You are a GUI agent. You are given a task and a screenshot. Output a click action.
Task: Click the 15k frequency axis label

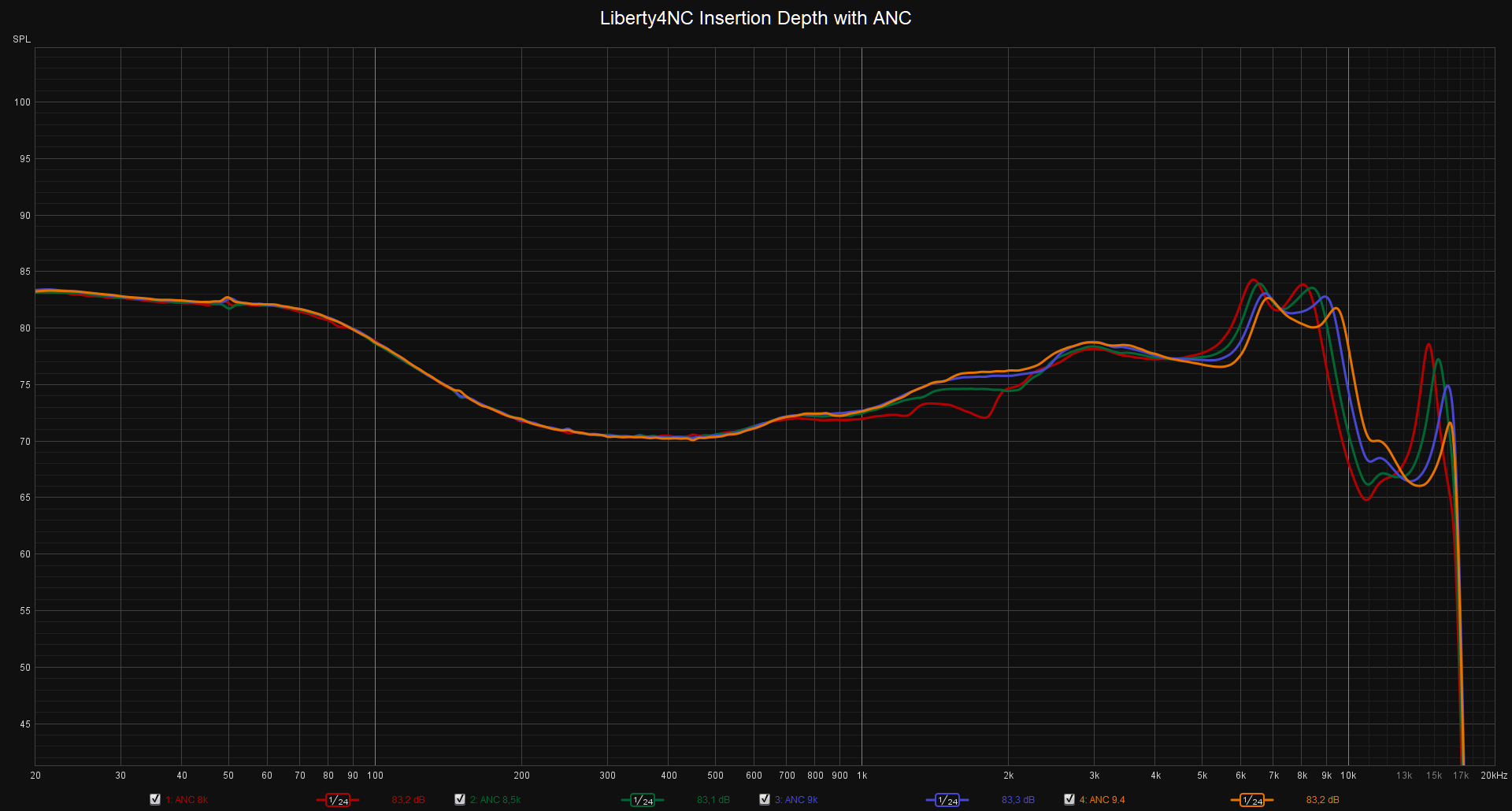1434,776
